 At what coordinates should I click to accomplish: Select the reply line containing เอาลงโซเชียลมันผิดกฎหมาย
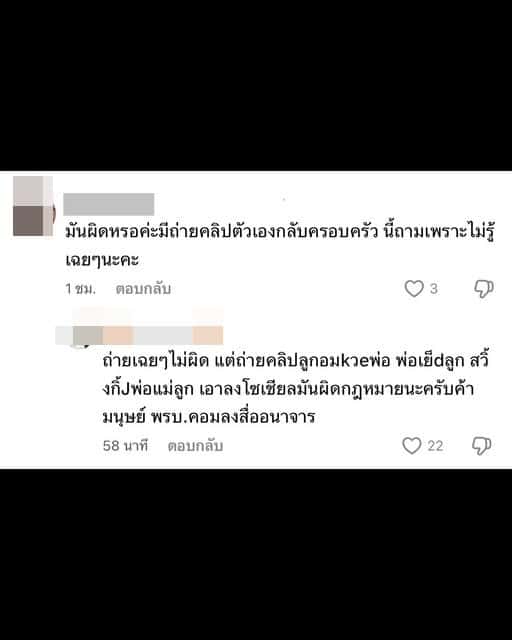pyautogui.click(x=288, y=388)
